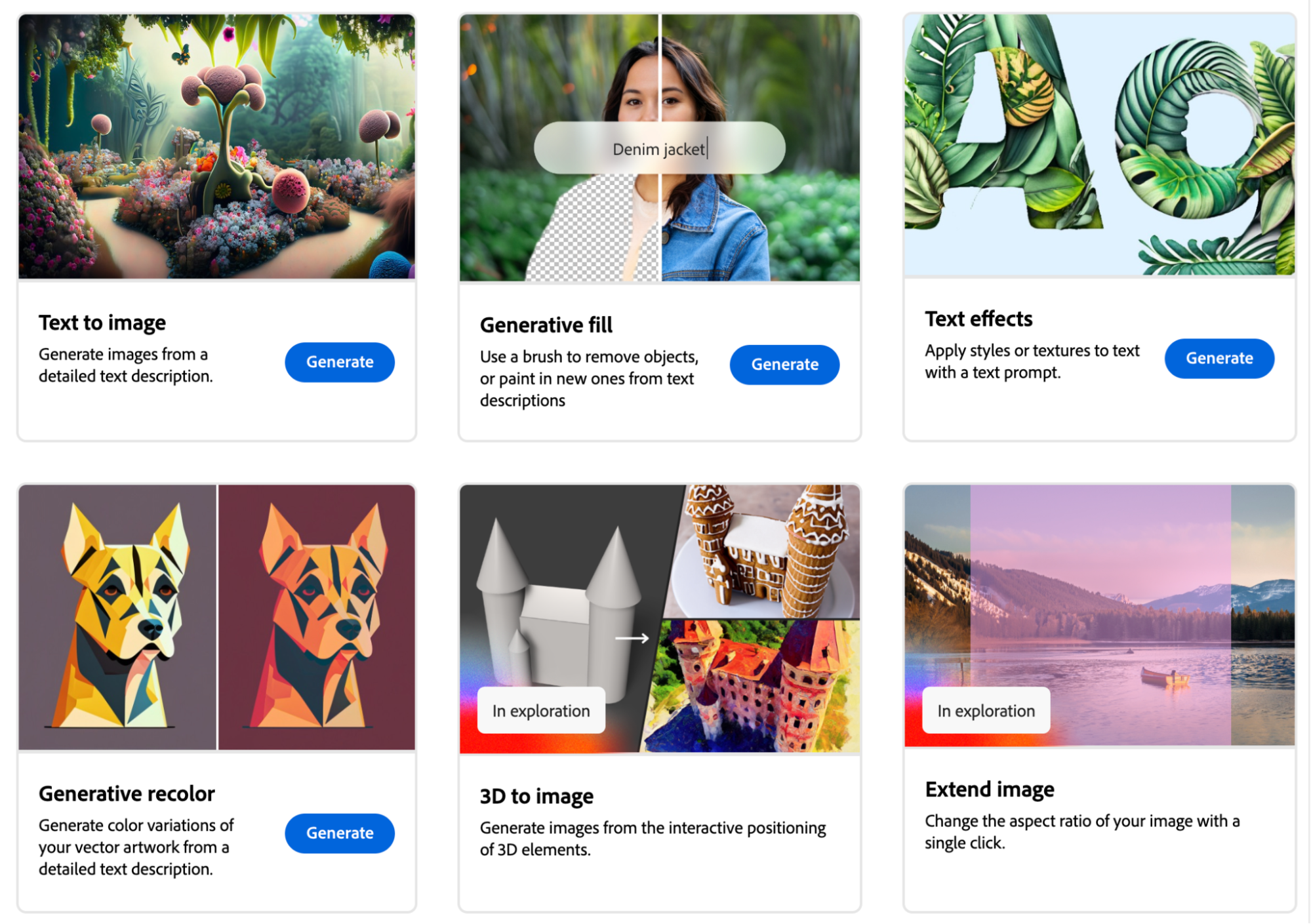Click Generate button for Text effects

click(x=1219, y=358)
